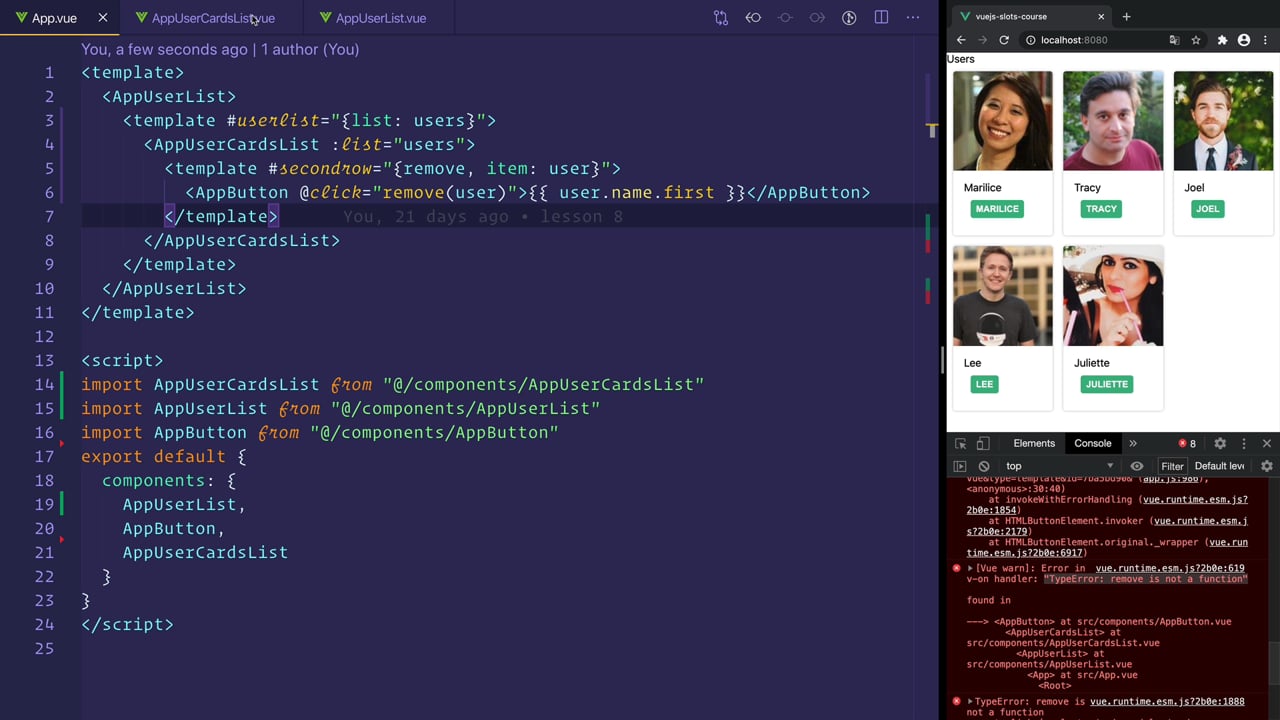Toggle the console sidebar panel

coord(960,466)
